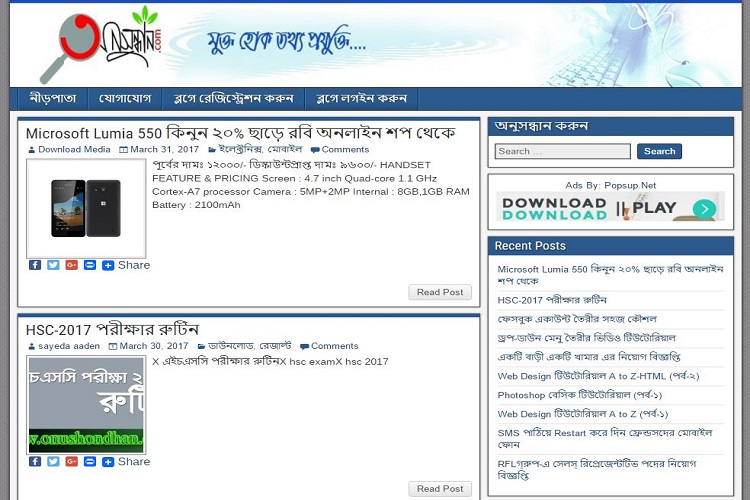This screenshot has height=500, width=750.
Task: Click the blue minus share icon under HSC post
Action: (90, 462)
